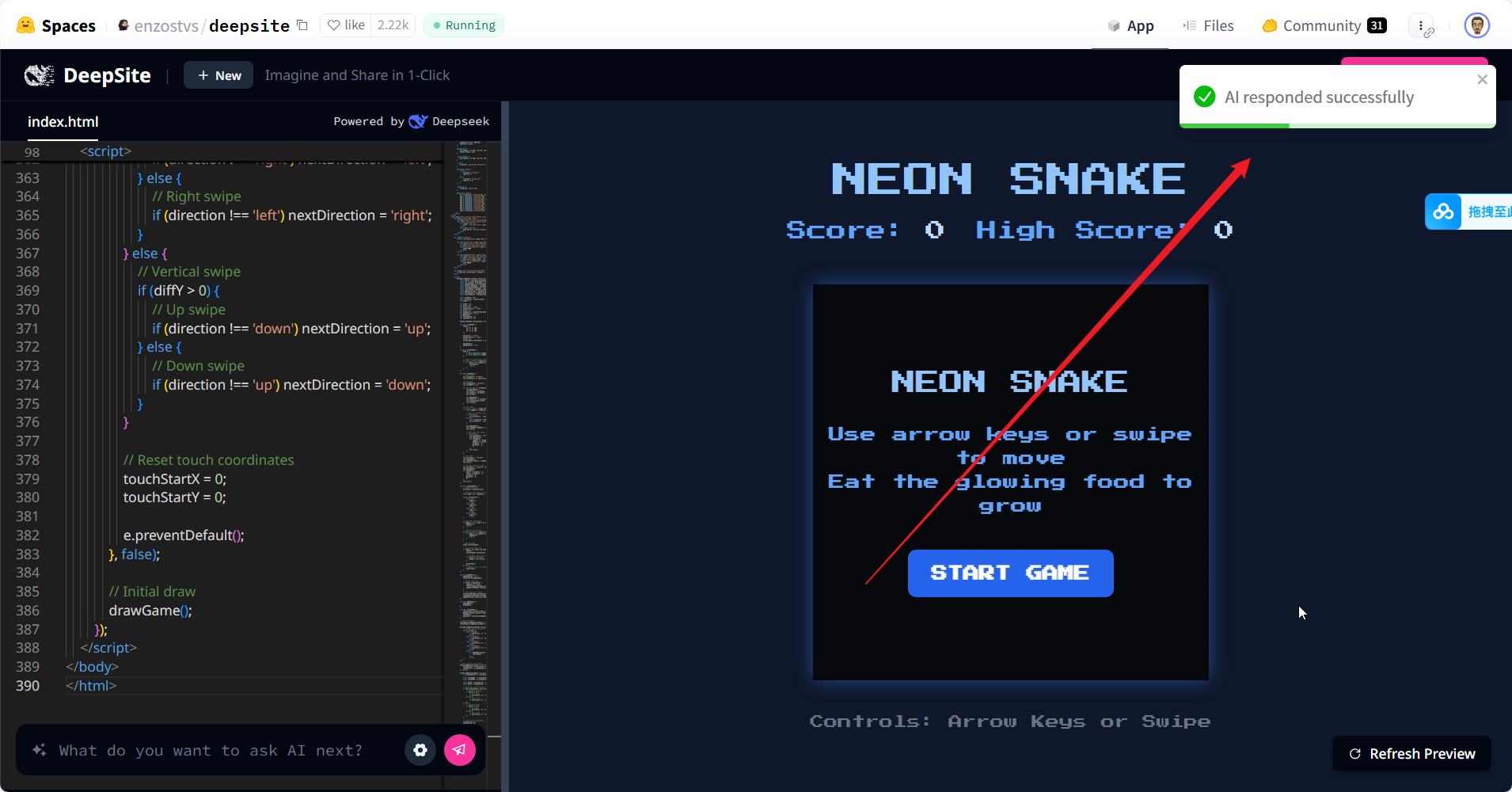Click the line 386 drawGame() code
Image resolution: width=1512 pixels, height=792 pixels.
coord(150,611)
